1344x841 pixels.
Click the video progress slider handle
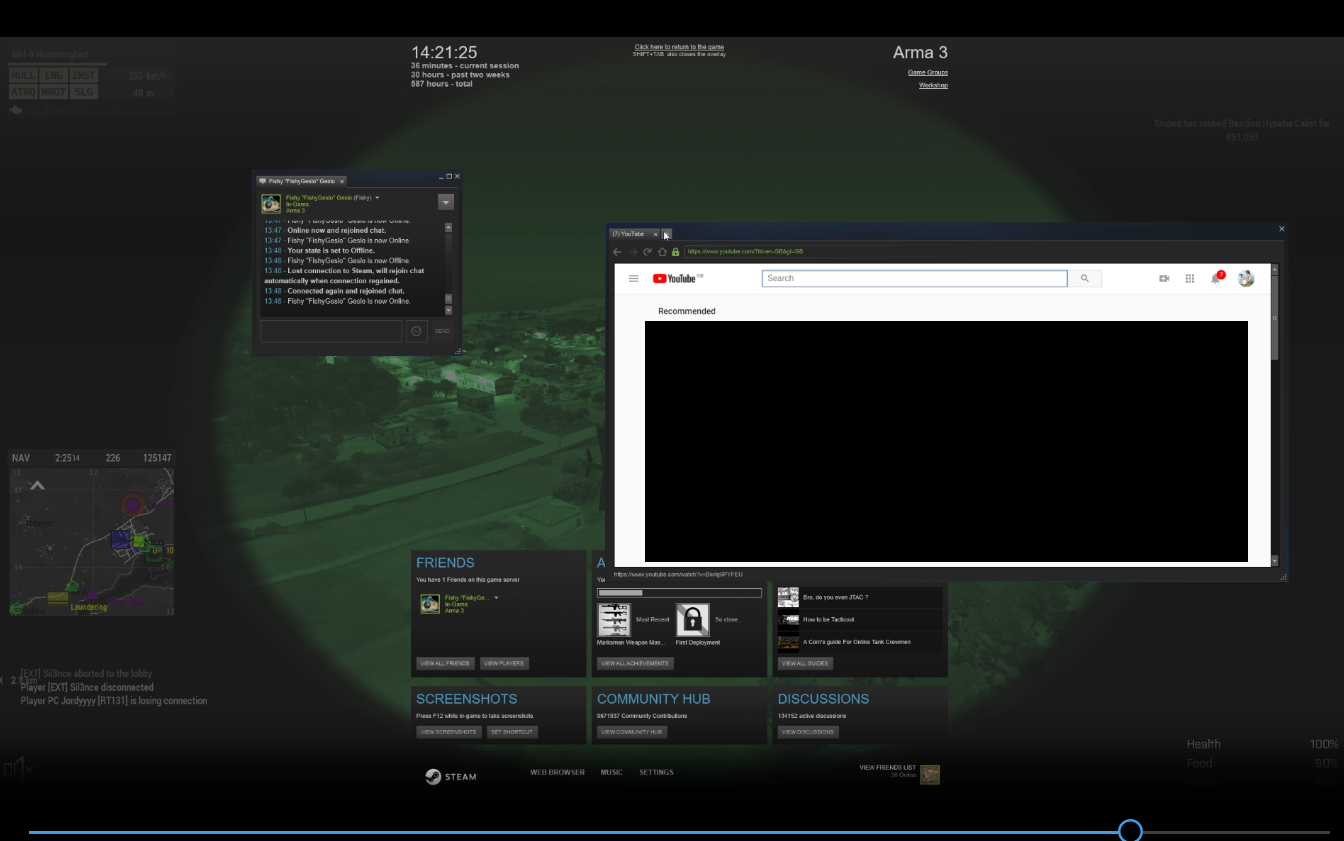(1130, 831)
